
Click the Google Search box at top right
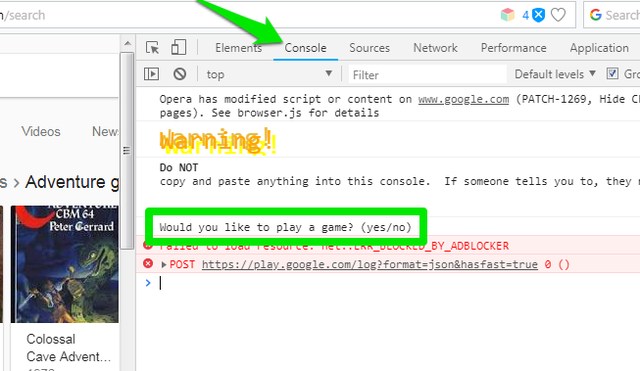pos(612,15)
